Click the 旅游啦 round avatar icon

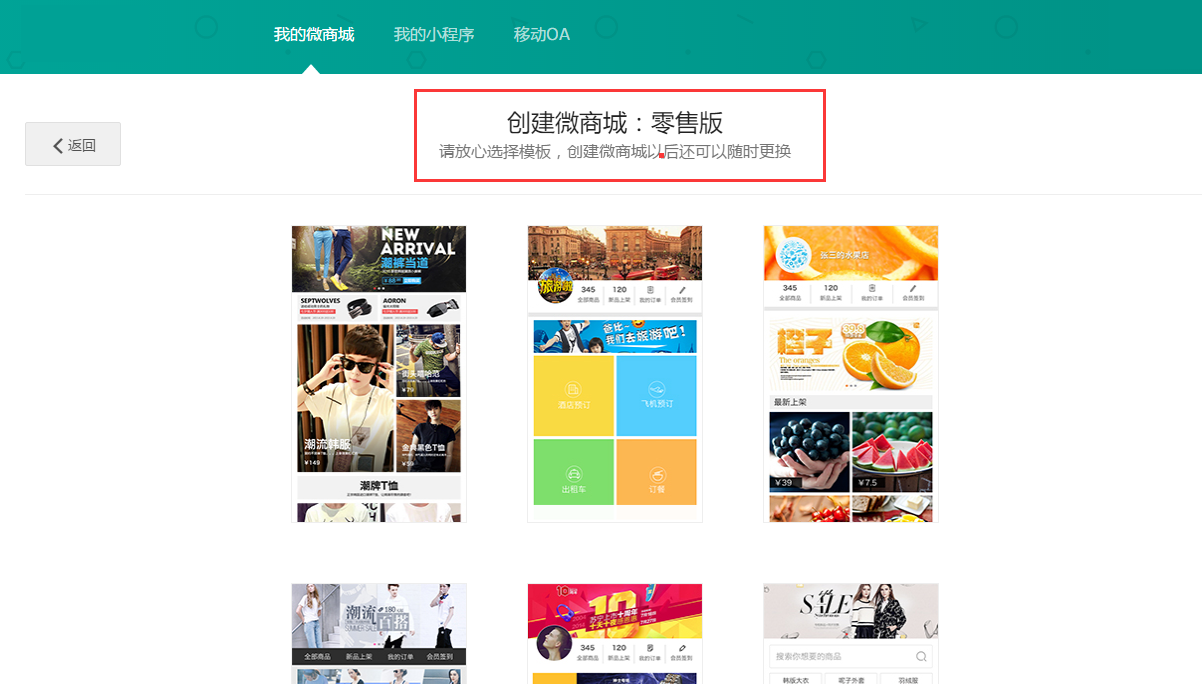[x=553, y=286]
